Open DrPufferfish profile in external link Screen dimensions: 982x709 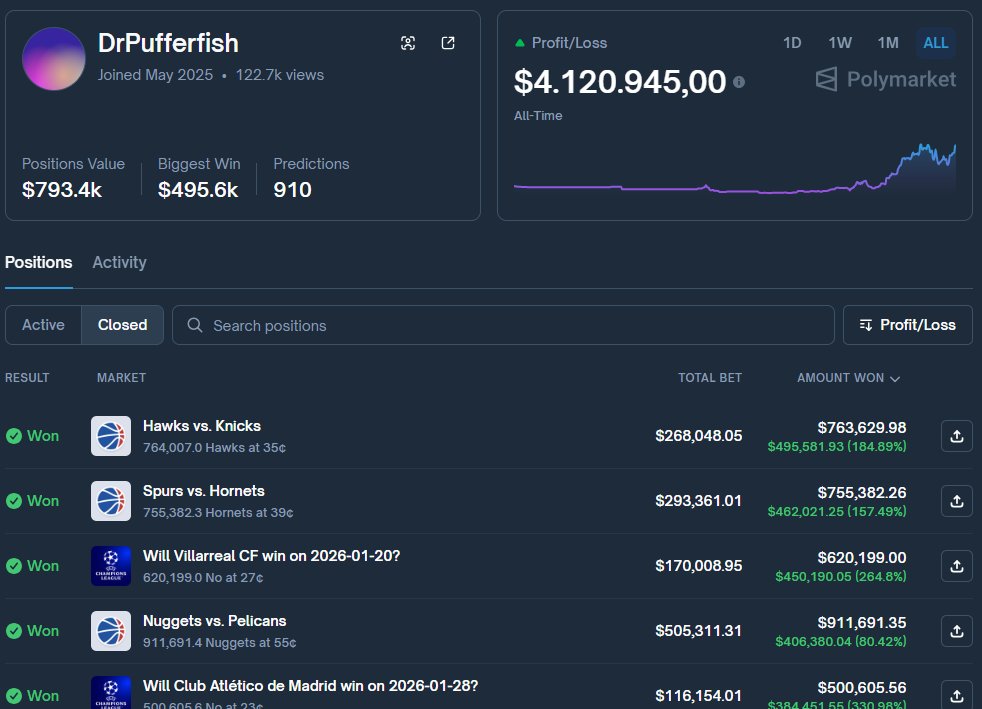click(x=448, y=43)
